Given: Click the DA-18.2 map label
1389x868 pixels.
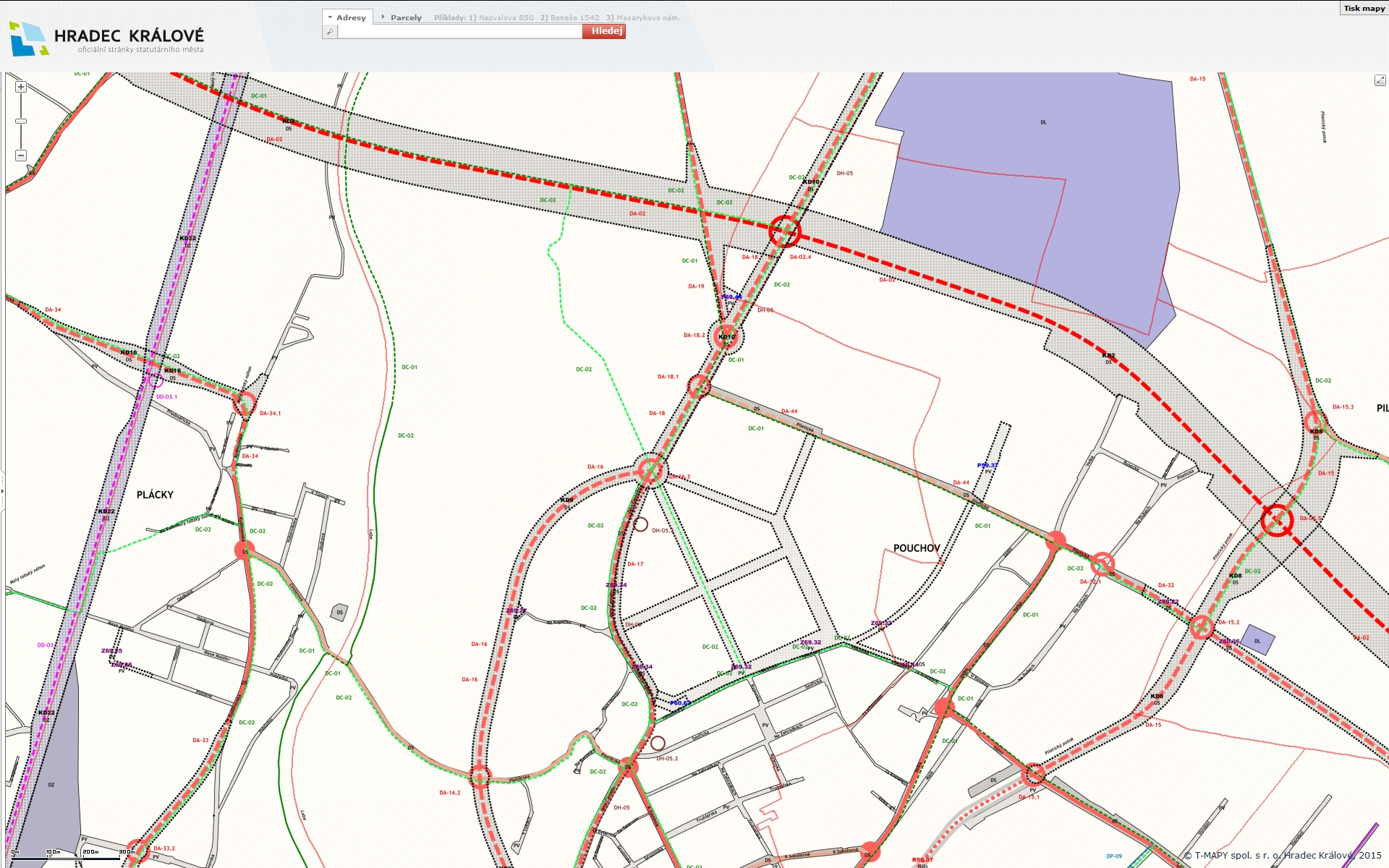Looking at the screenshot, I should [694, 335].
